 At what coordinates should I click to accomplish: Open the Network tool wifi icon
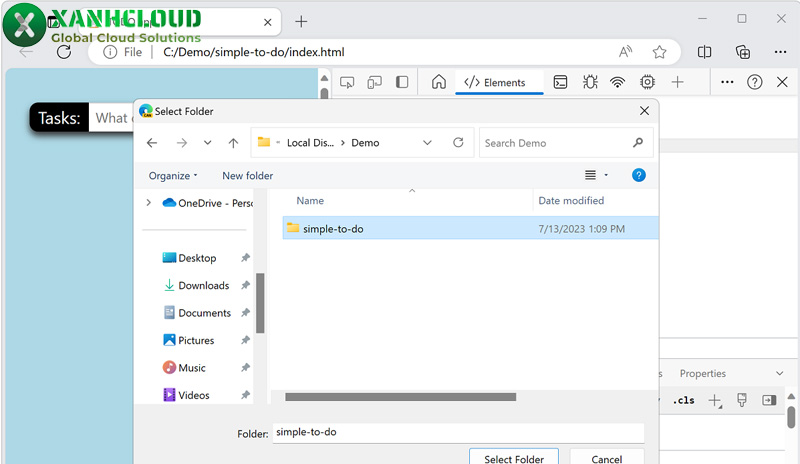618,83
